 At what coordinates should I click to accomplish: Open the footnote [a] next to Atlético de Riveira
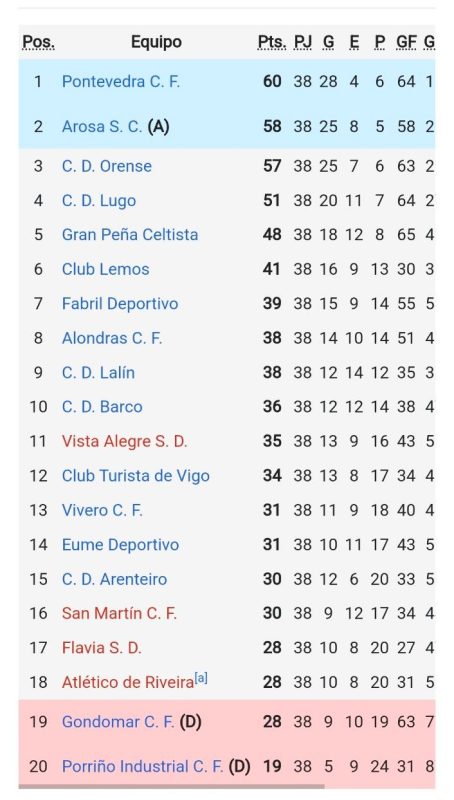201,679
